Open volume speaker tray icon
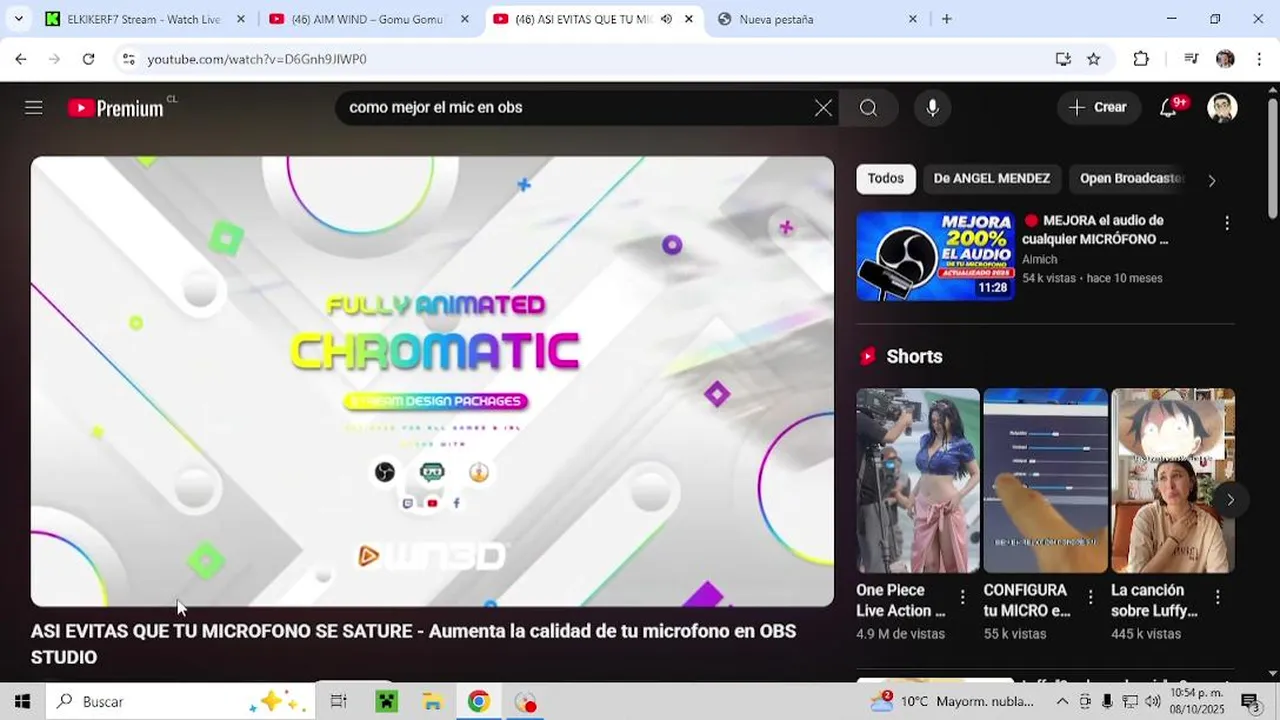This screenshot has height=720, width=1280. coord(1152,701)
